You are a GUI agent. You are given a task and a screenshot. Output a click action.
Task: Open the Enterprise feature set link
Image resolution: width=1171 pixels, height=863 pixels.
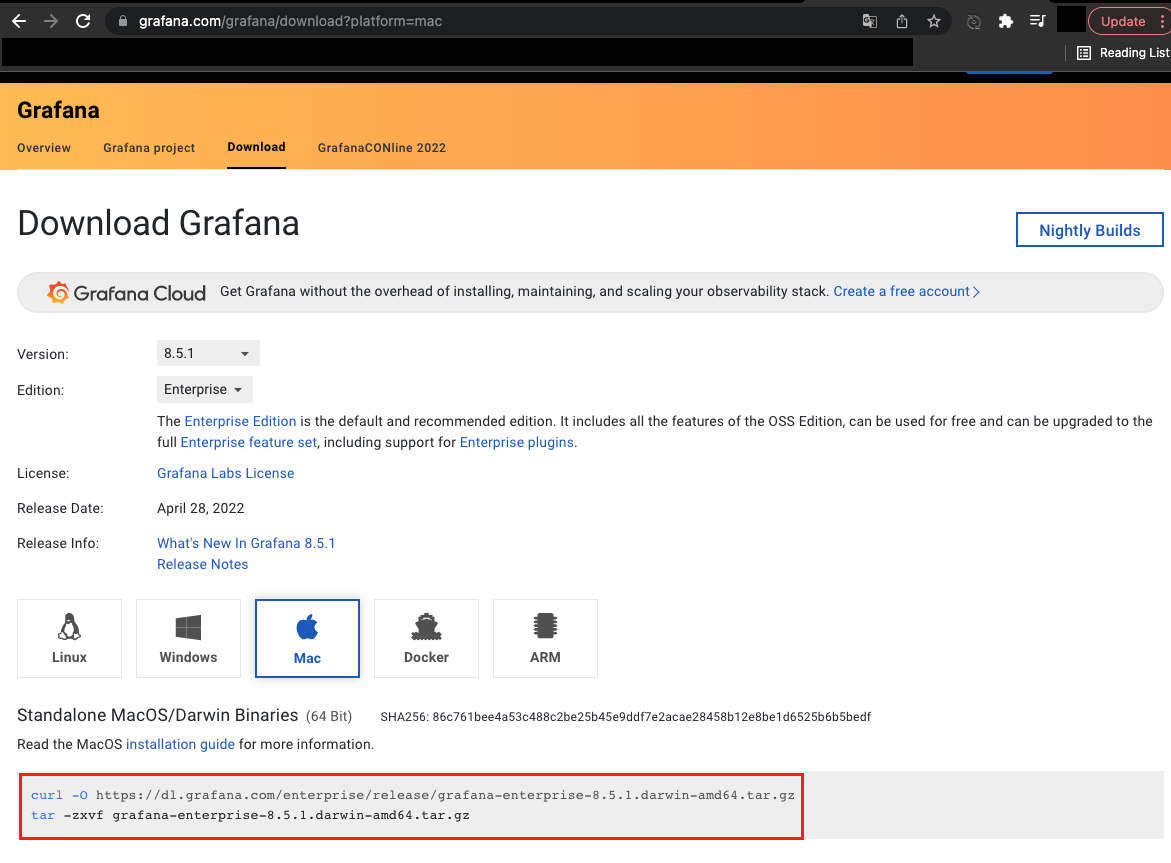[x=249, y=442]
